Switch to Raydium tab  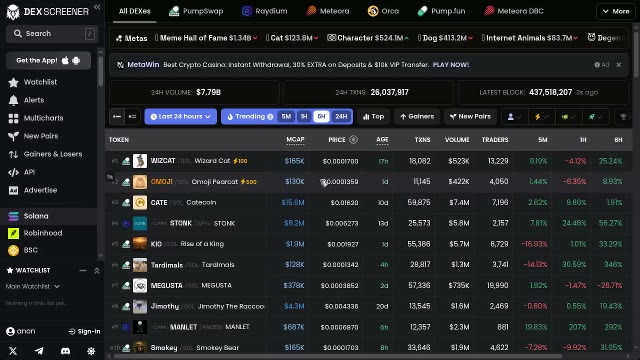[x=264, y=11]
